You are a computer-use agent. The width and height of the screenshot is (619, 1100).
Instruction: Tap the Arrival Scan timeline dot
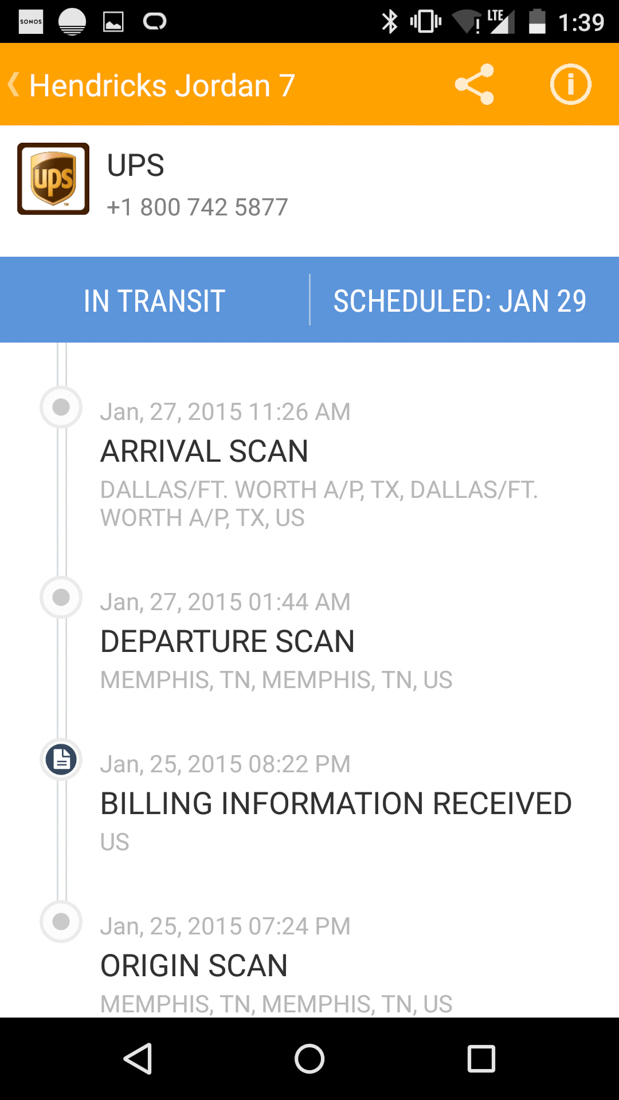pyautogui.click(x=61, y=407)
